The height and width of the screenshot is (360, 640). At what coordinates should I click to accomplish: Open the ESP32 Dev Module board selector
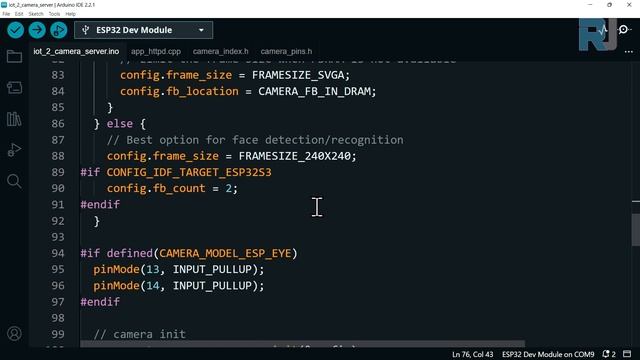point(143,30)
